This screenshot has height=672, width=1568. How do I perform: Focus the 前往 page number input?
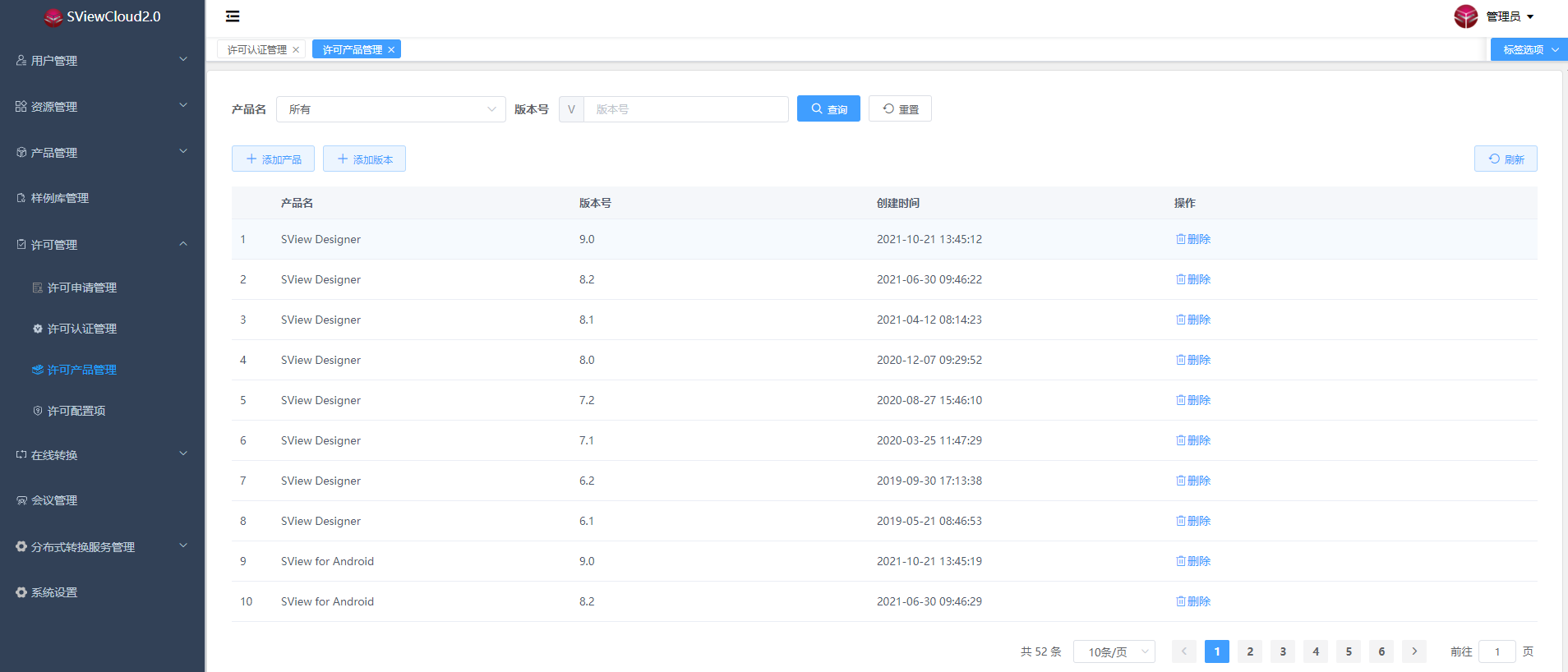pos(1497,651)
